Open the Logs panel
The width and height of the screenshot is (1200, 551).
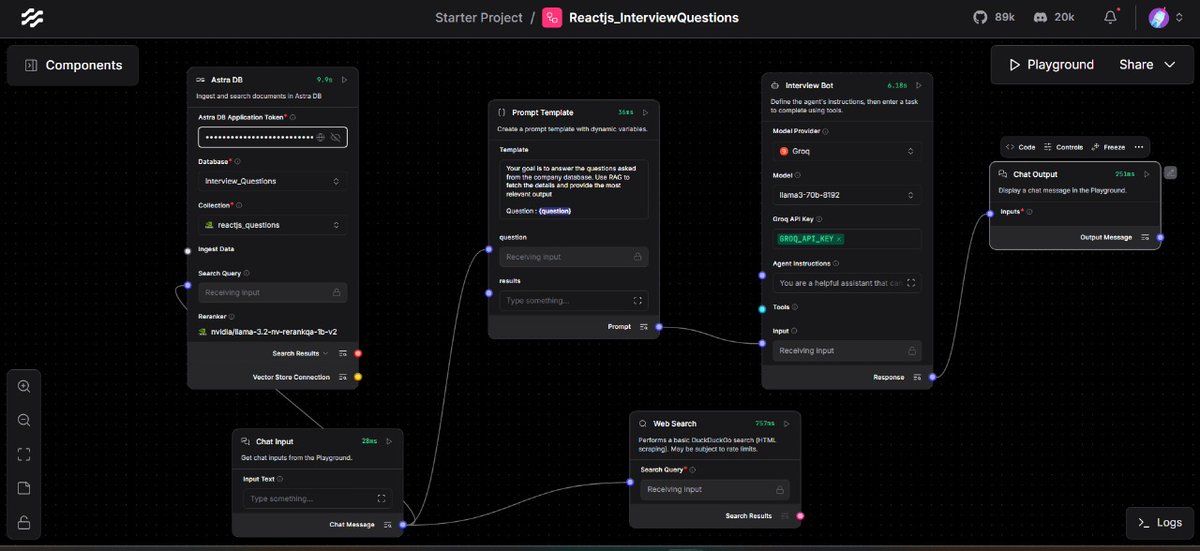pos(1159,522)
